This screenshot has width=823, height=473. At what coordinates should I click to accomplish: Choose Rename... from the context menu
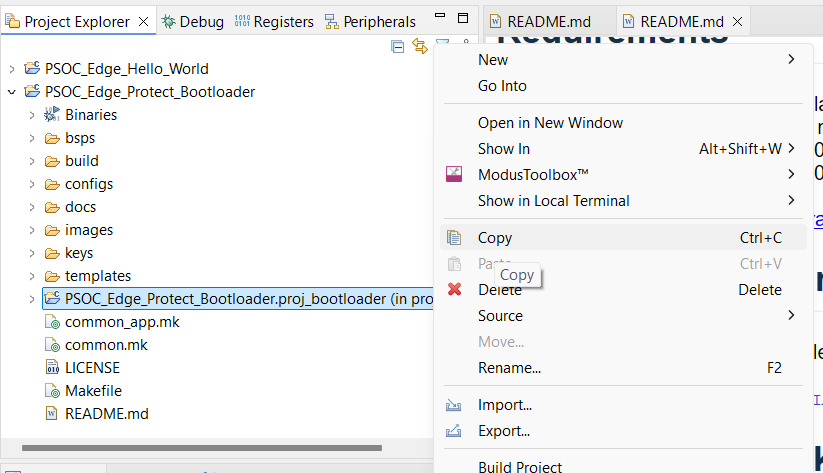(509, 368)
